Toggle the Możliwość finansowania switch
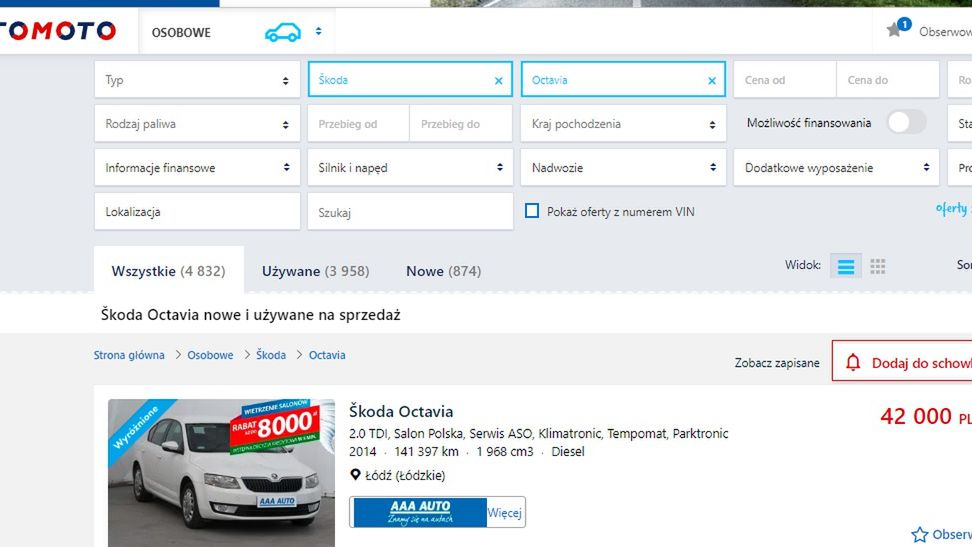This screenshot has height=547, width=972. 906,122
